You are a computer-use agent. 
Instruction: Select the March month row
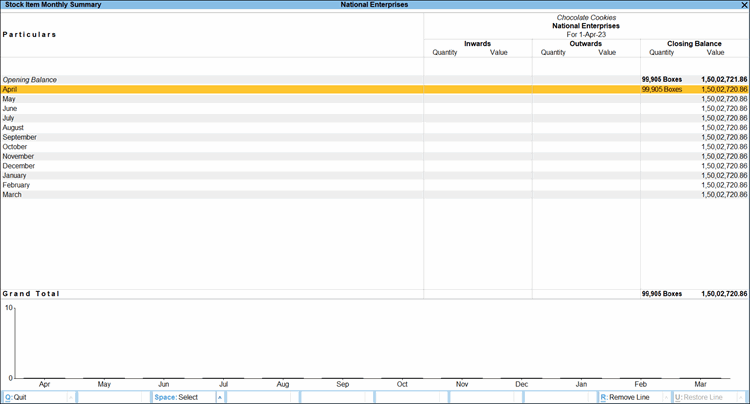375,195
